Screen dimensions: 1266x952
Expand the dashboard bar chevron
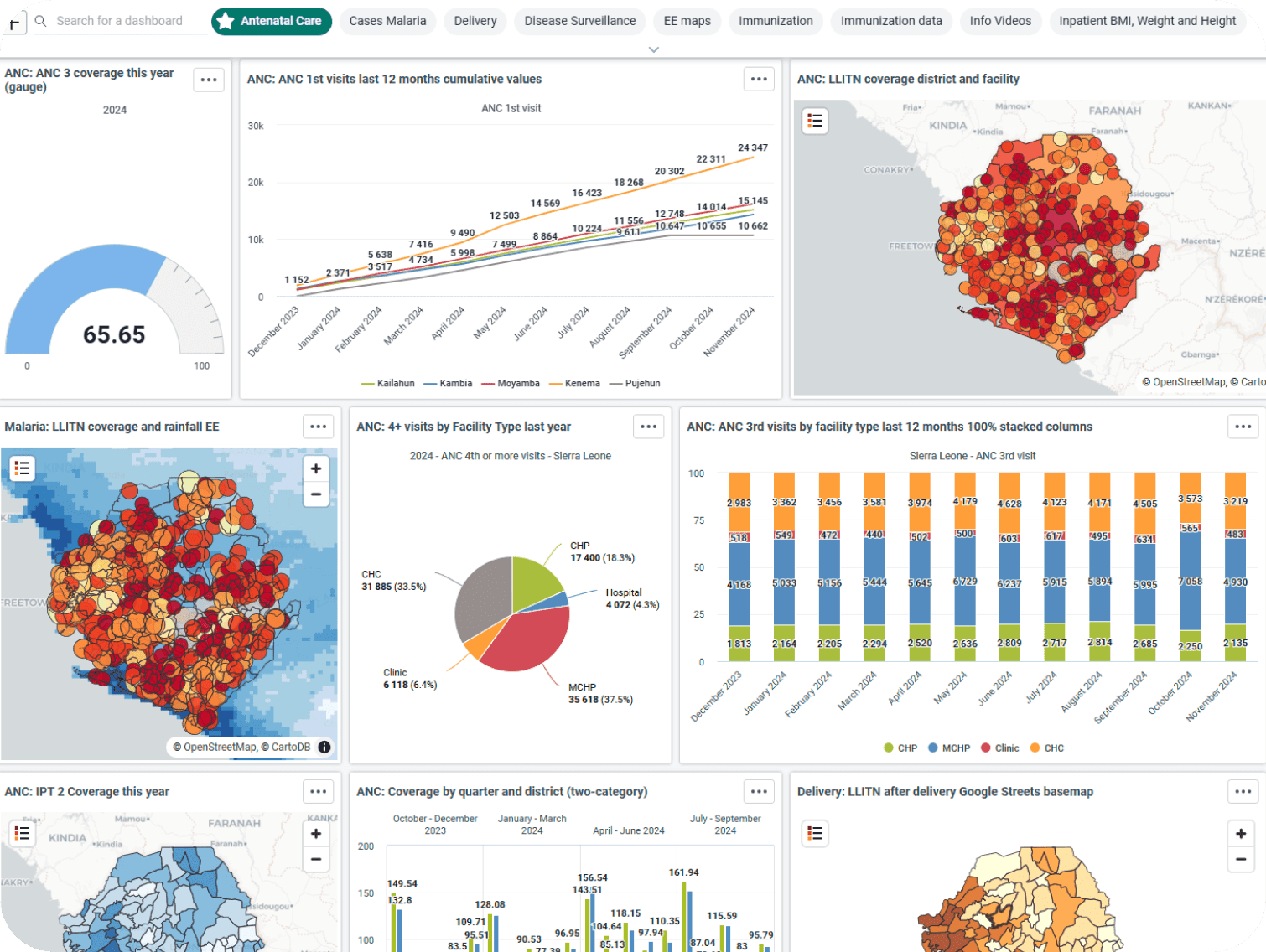point(654,49)
